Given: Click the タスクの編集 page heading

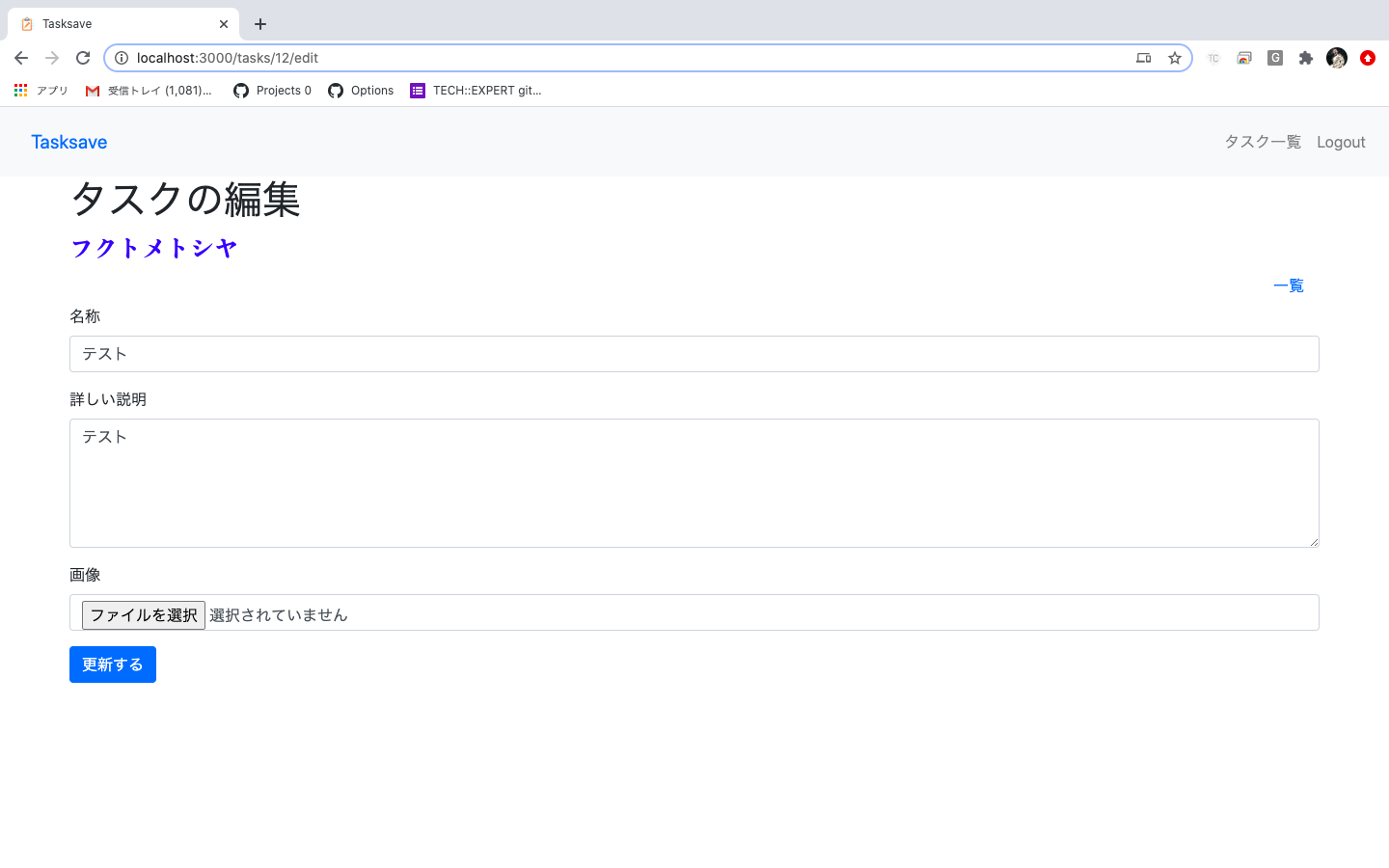Looking at the screenshot, I should coord(185,200).
